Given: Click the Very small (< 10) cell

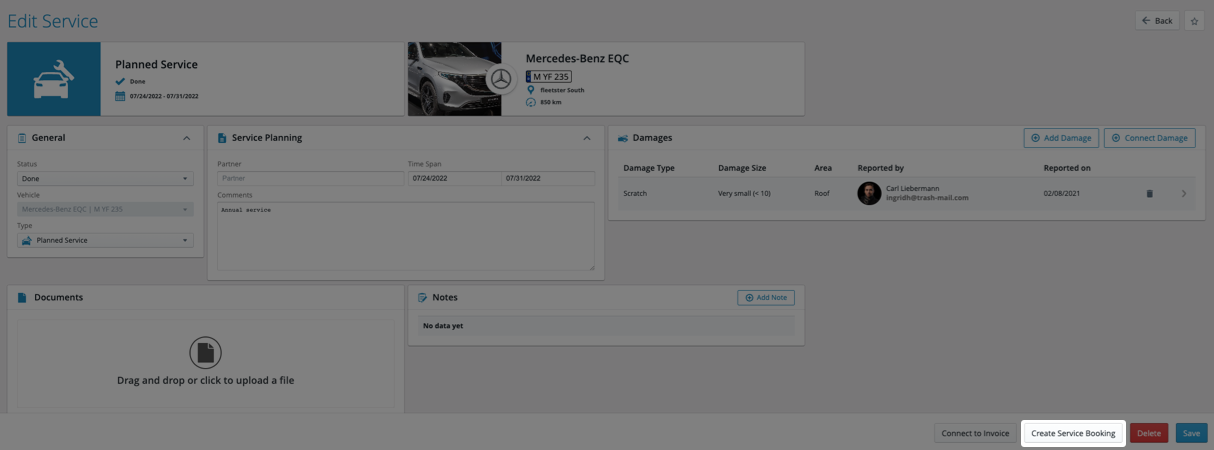Looking at the screenshot, I should [744, 193].
